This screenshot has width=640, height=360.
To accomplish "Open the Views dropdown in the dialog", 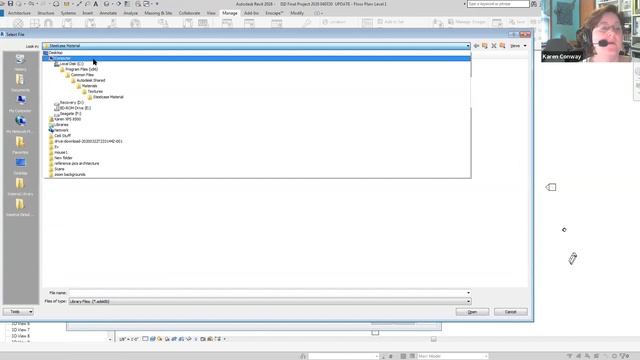I will tap(518, 46).
